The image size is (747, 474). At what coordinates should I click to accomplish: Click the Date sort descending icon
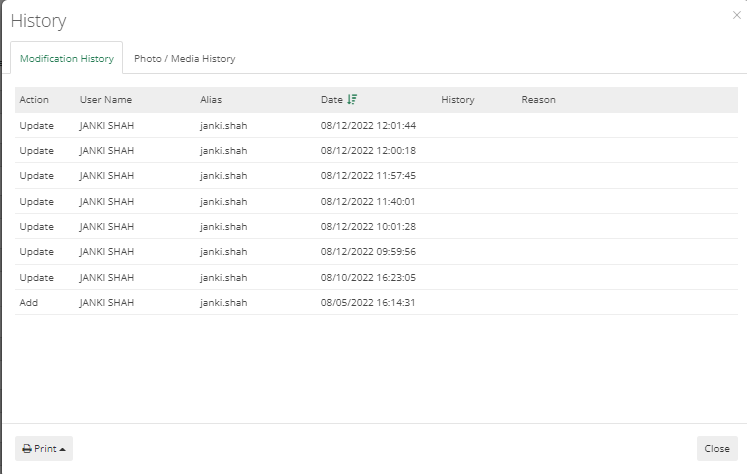pyautogui.click(x=352, y=100)
